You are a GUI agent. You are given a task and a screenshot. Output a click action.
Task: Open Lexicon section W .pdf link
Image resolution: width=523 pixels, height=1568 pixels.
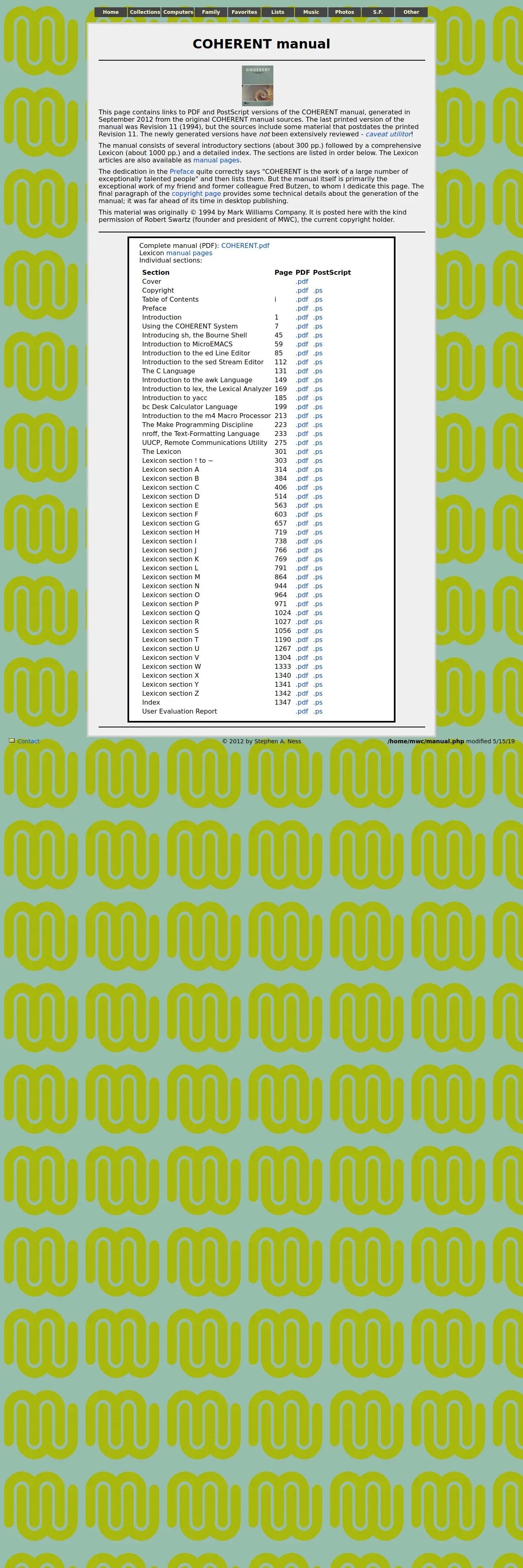[302, 666]
